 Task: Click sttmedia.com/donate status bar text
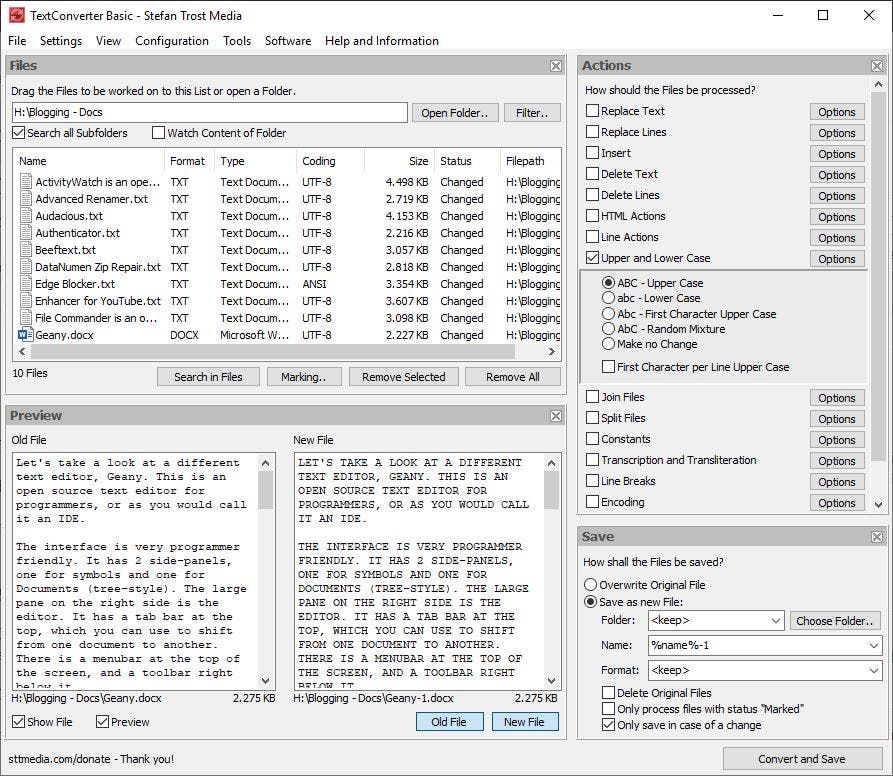(91, 759)
